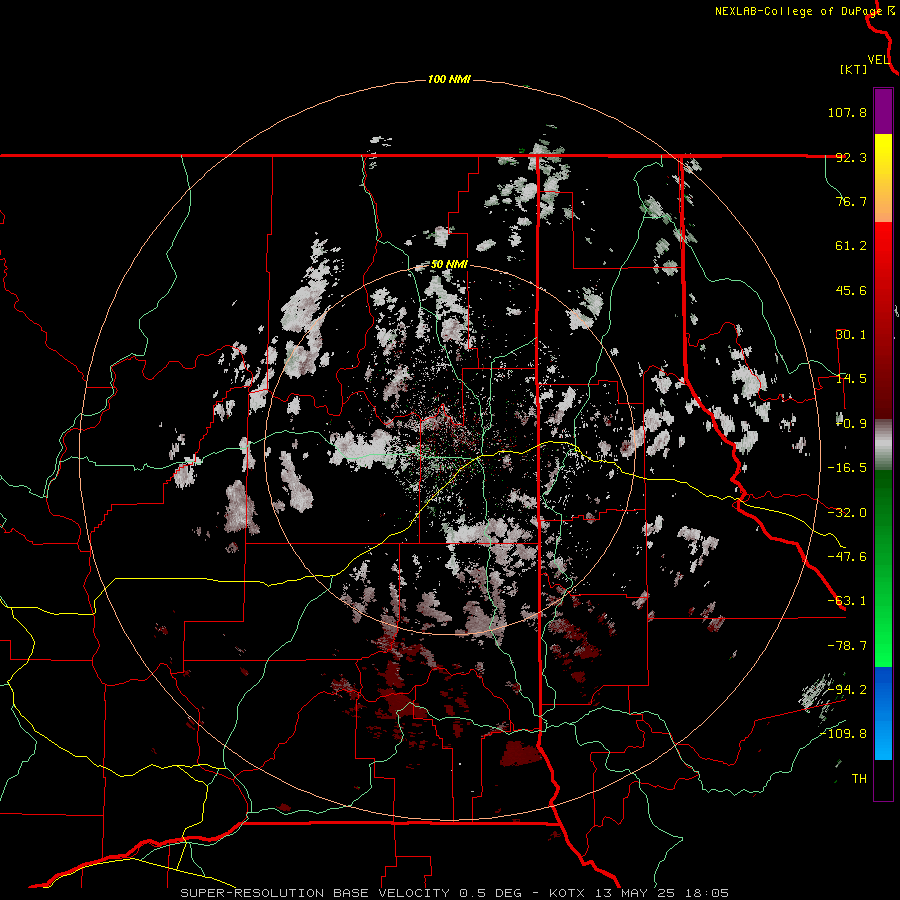This screenshot has width=900, height=900.
Task: Pick the green segment of the color bar
Action: pyautogui.click(x=883, y=568)
